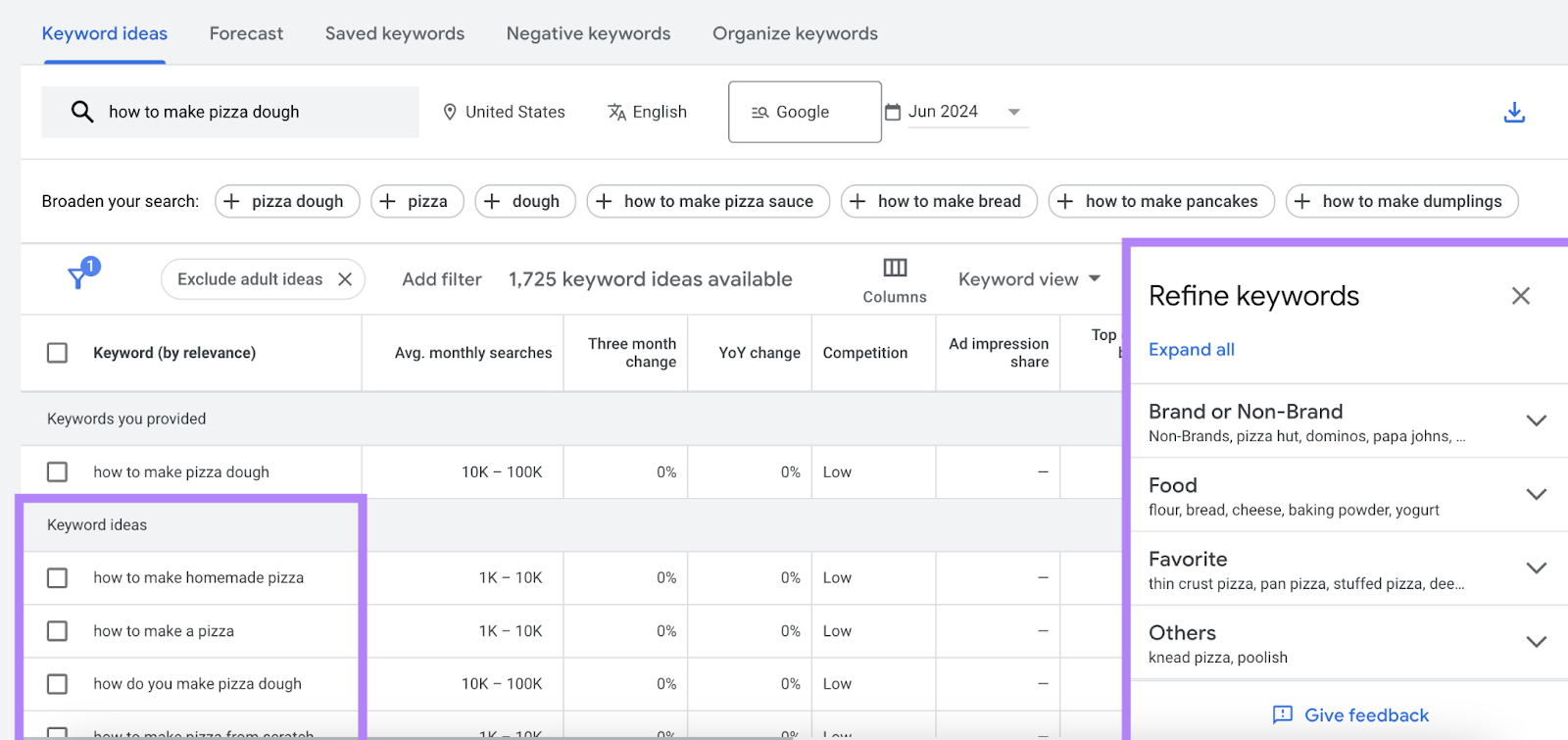The image size is (1568, 740).
Task: Expand the Food refinement category
Action: [1536, 494]
